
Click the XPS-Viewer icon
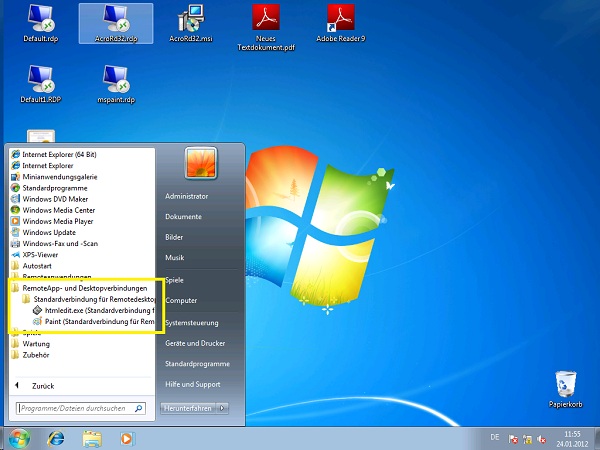(15, 254)
